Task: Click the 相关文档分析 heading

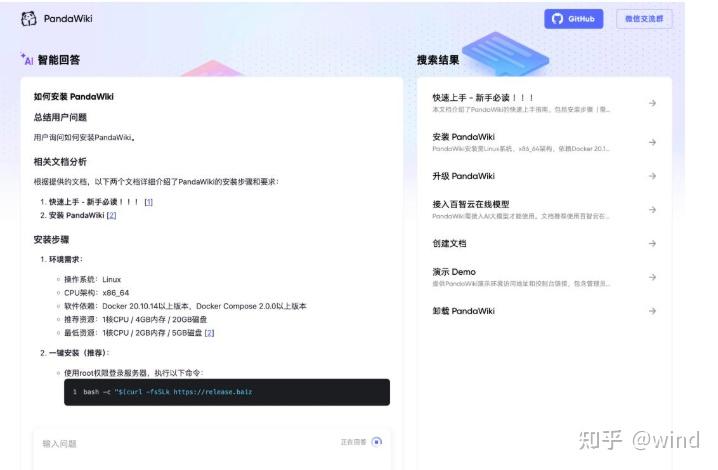Action: [x=60, y=162]
